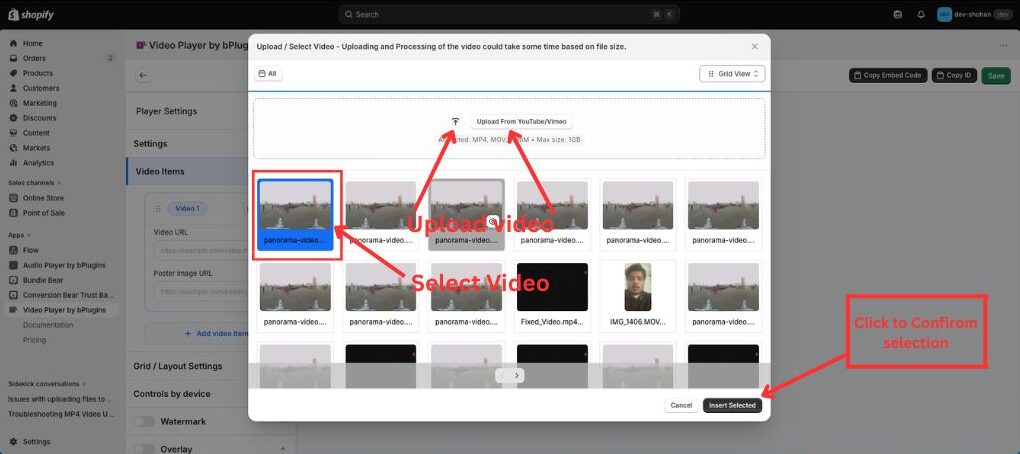1020x454 pixels.
Task: Open Video Items settings section
Action: 160,171
